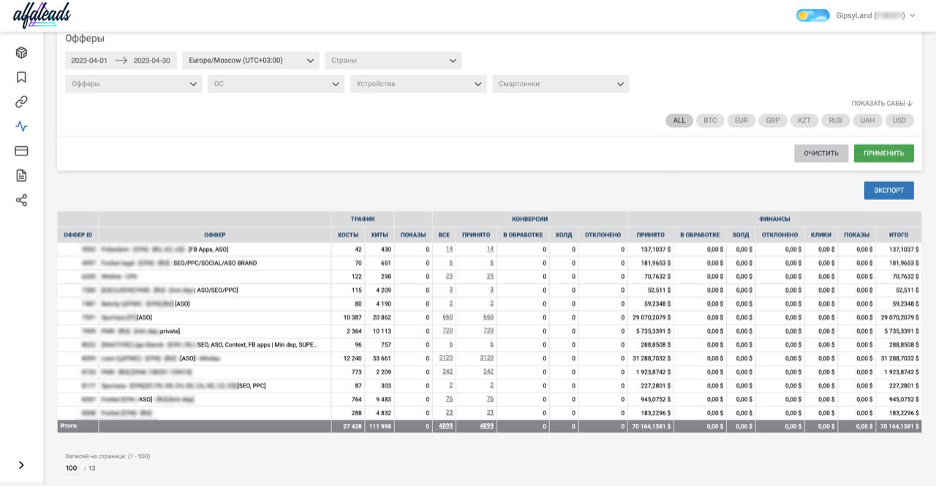The width and height of the screenshot is (936, 487).
Task: Click hosts value 10 387
Action: pyautogui.click(x=352, y=318)
